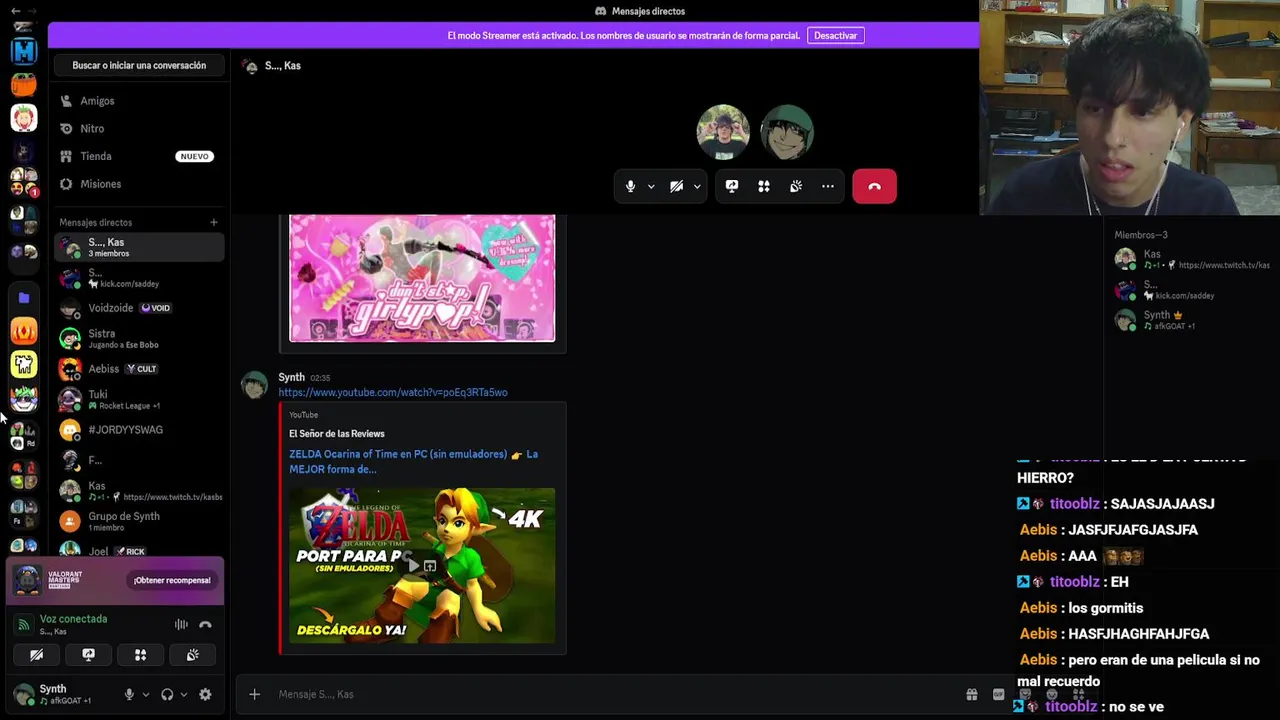Screen dimensions: 1280x720
Task: Open the soundboard in call controls bar
Action: click(796, 186)
